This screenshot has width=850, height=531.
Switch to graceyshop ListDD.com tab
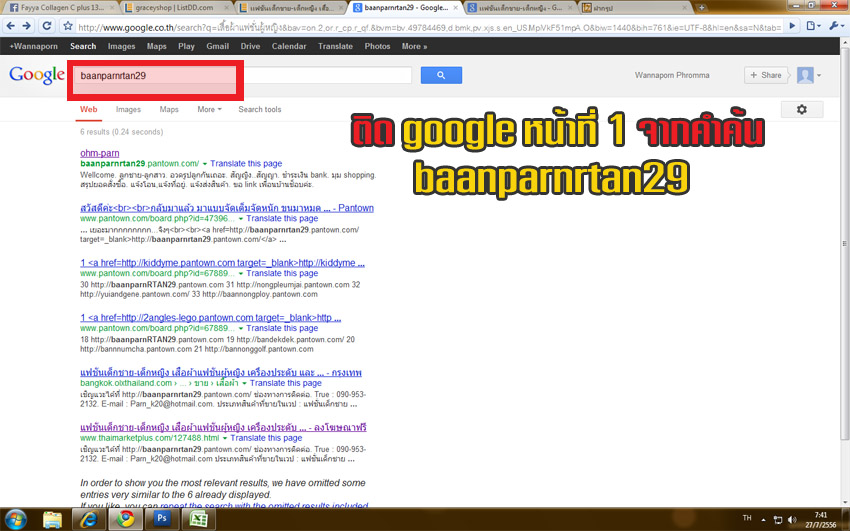click(176, 8)
